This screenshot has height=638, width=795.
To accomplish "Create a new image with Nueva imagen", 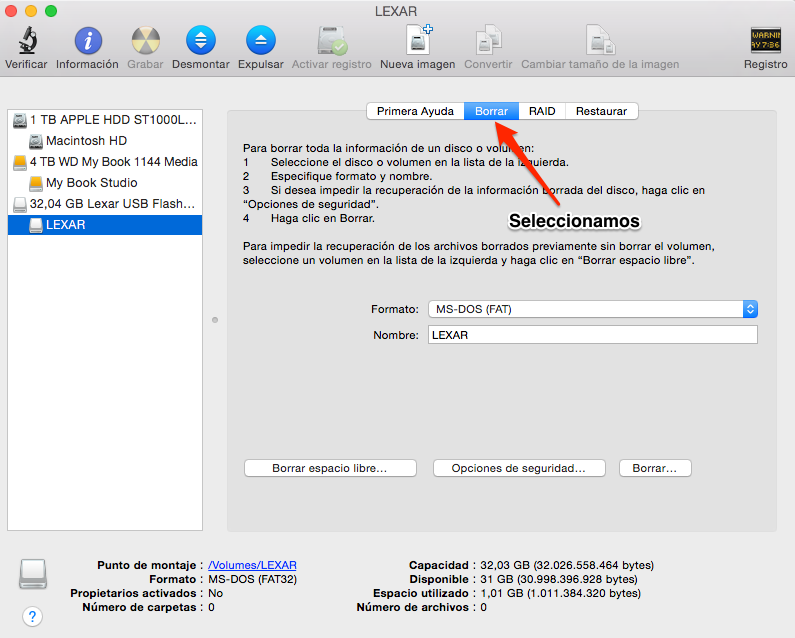I will 419,40.
